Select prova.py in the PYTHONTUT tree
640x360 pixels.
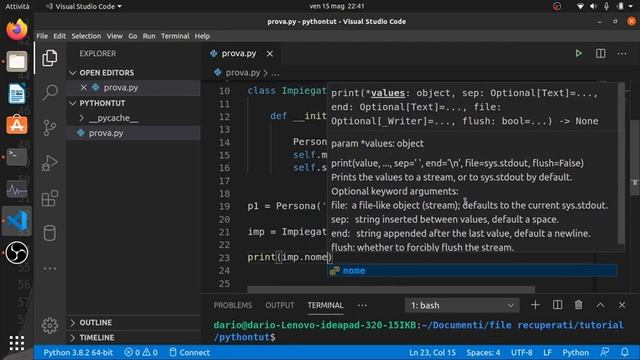133,133
